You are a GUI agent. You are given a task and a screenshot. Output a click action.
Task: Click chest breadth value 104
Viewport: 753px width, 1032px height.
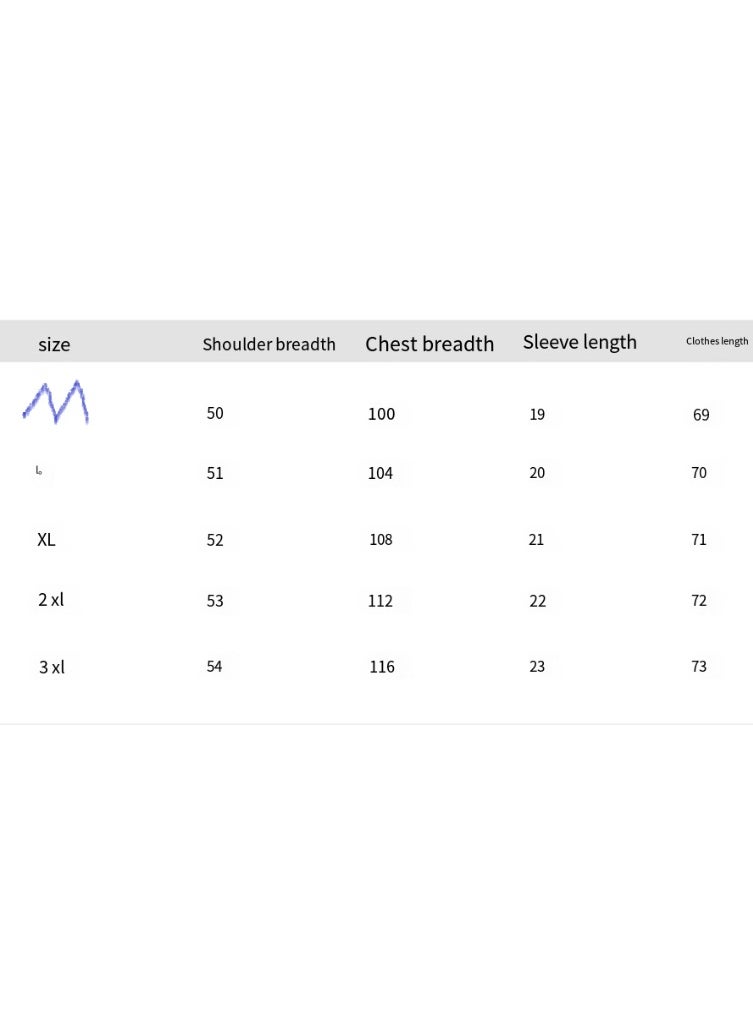click(x=380, y=473)
